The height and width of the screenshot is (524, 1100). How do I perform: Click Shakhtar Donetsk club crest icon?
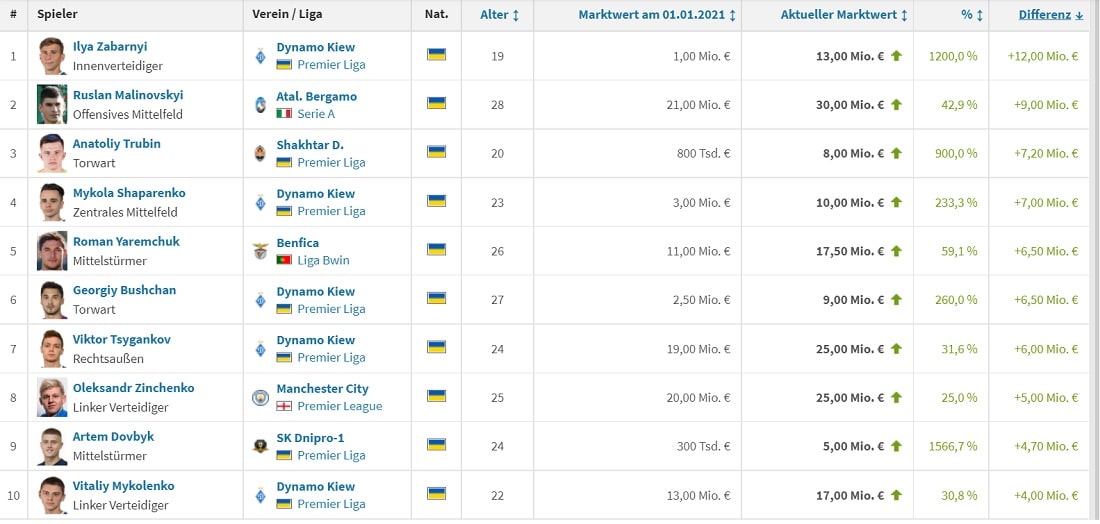click(x=260, y=154)
